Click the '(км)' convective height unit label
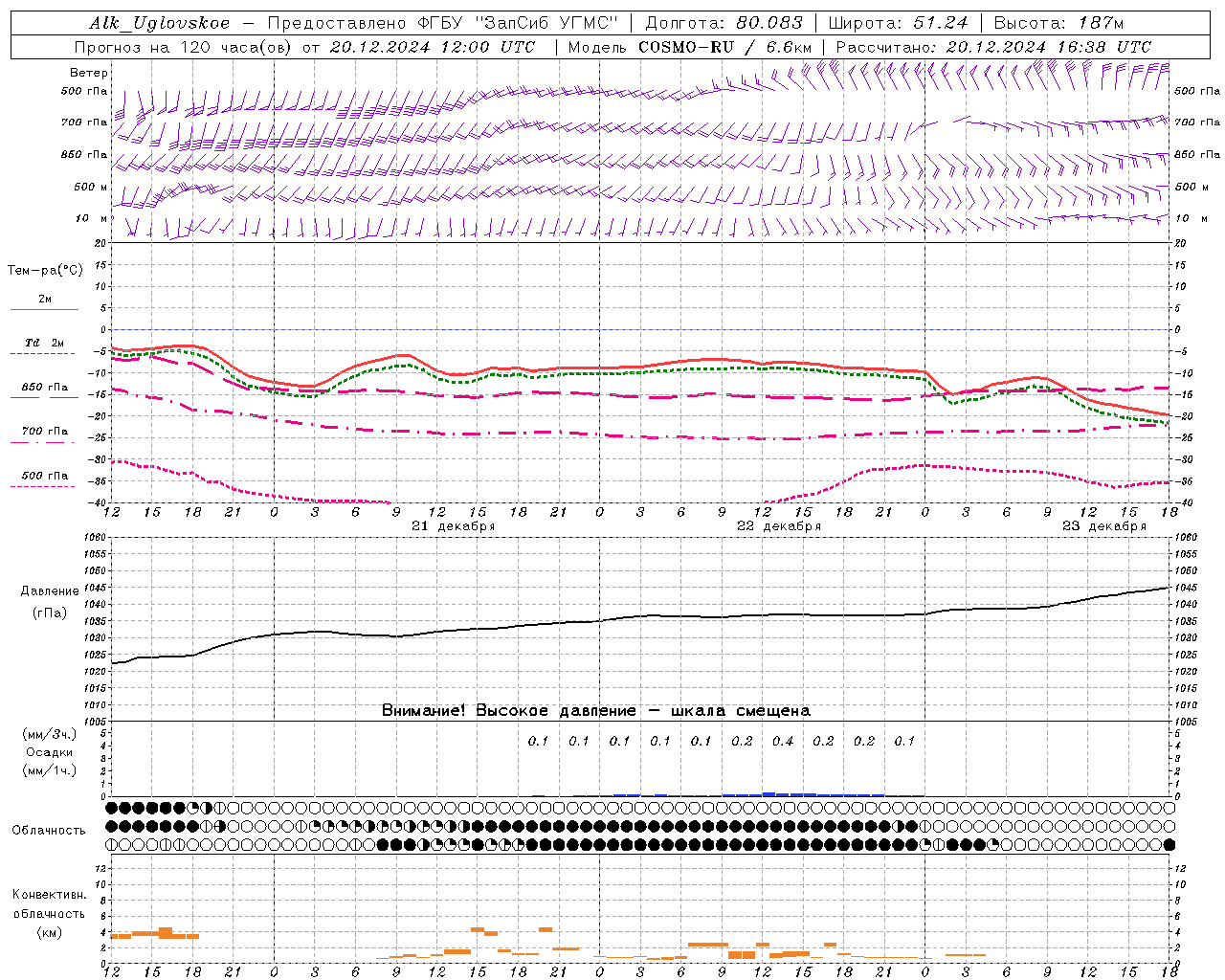The height and width of the screenshot is (980, 1225). click(x=49, y=931)
